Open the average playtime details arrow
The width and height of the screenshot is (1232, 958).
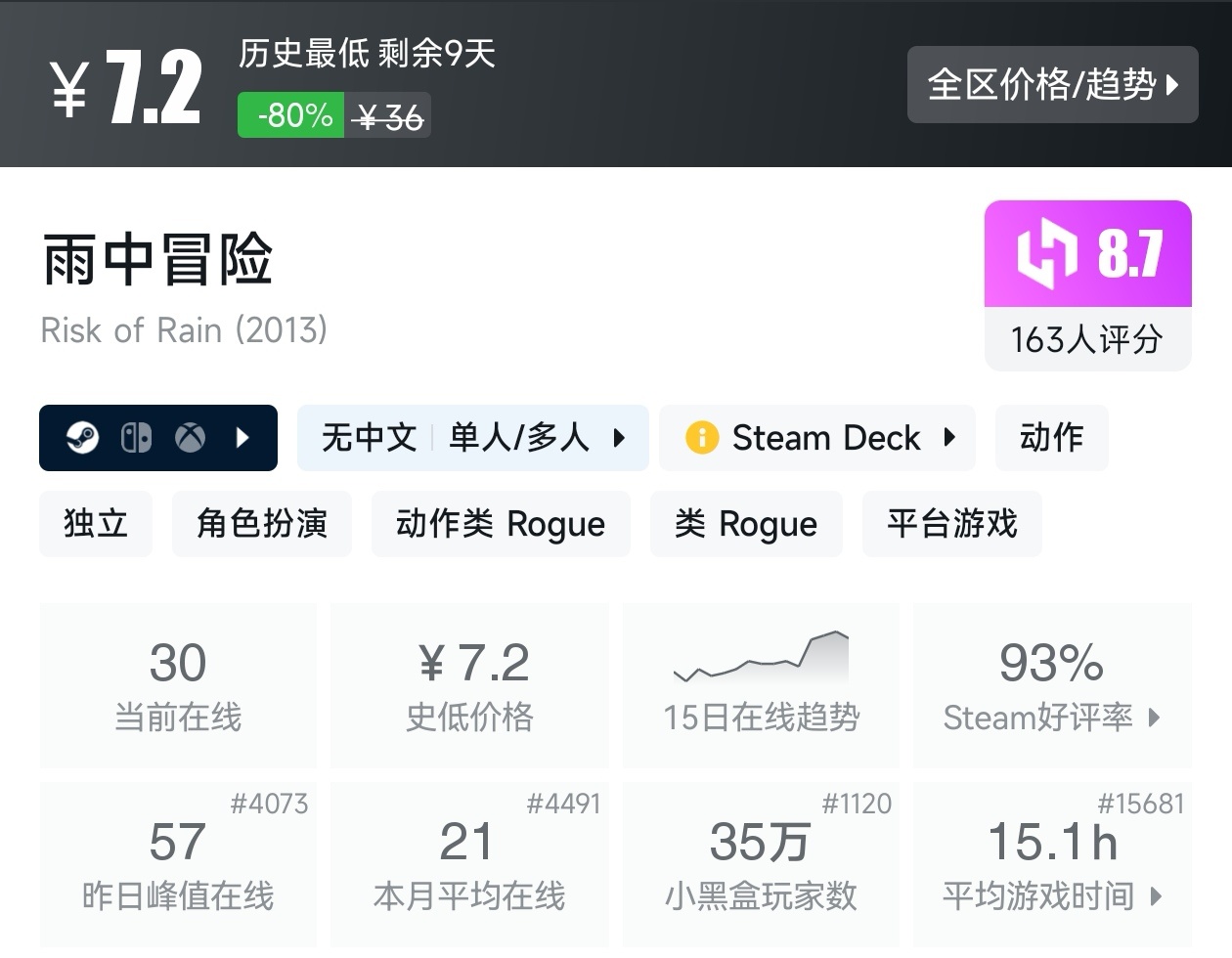(x=1157, y=895)
